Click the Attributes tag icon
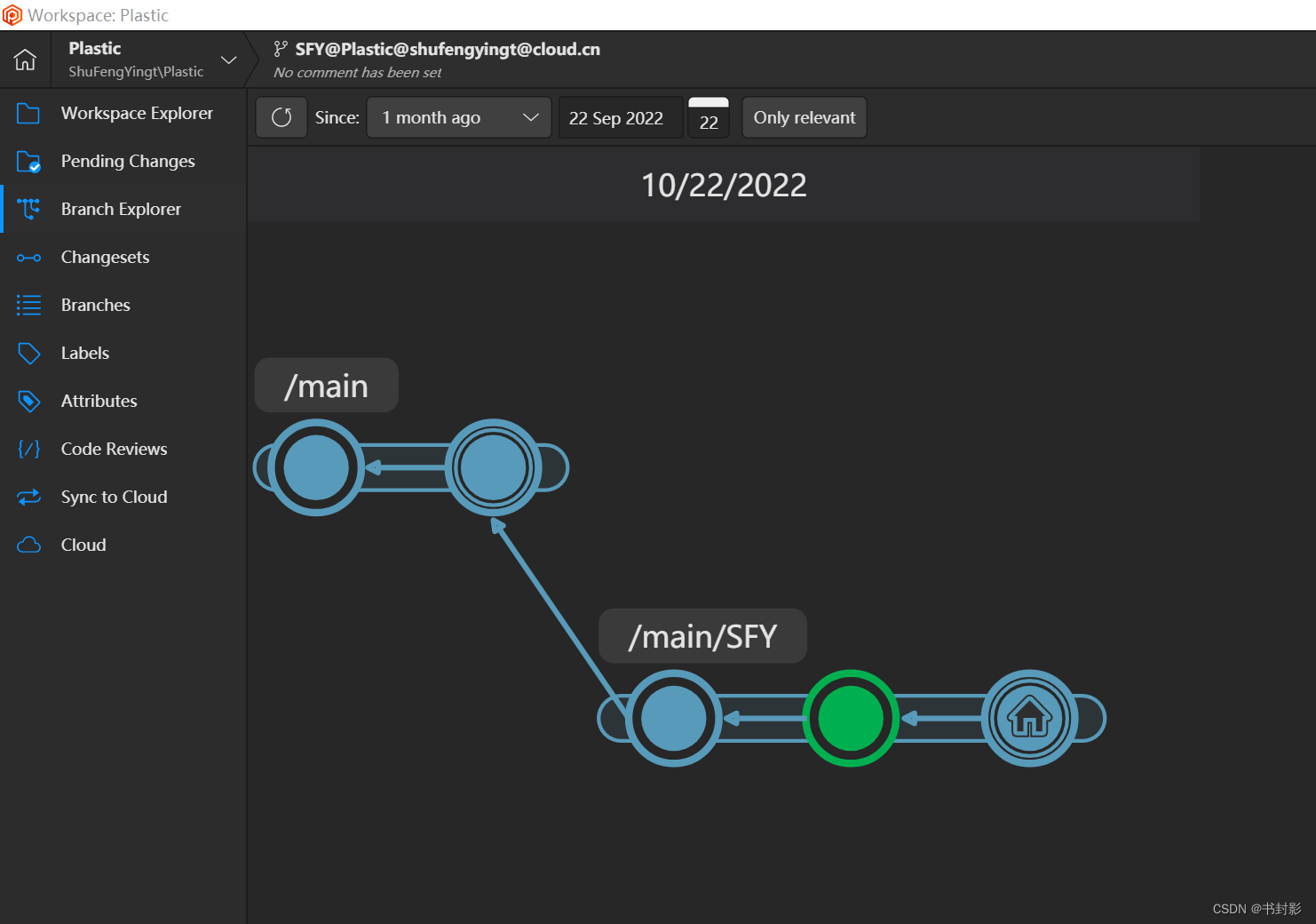This screenshot has width=1316, height=924. (28, 402)
